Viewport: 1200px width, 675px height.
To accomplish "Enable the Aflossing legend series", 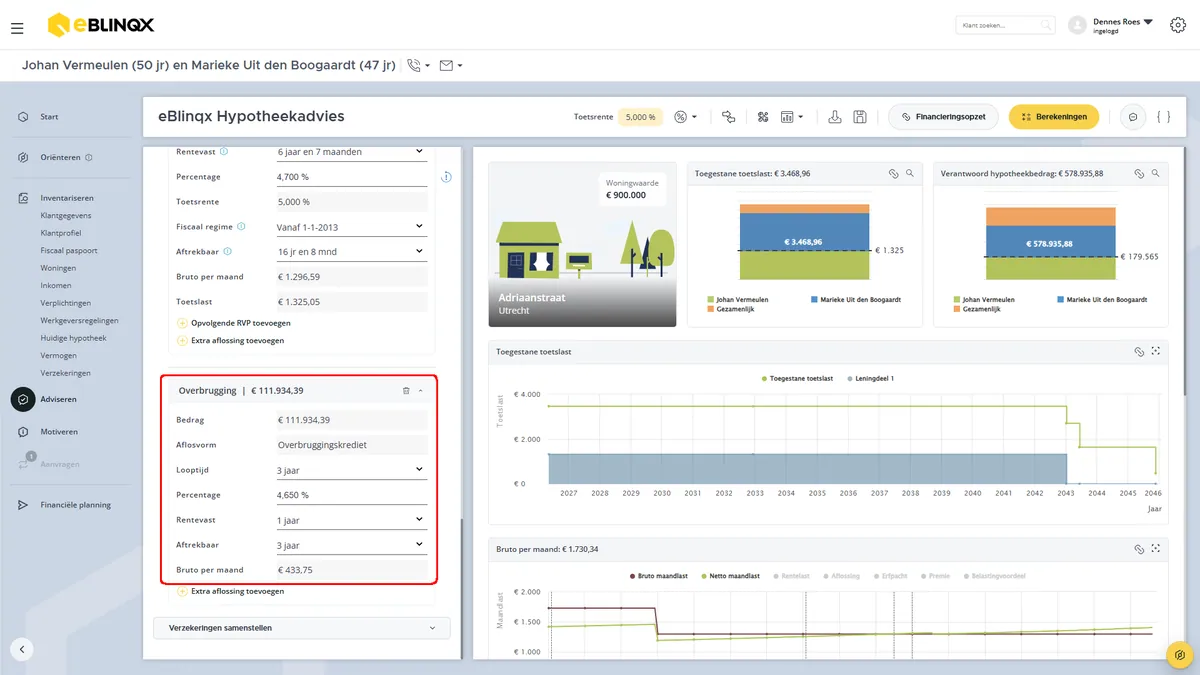I will (x=844, y=576).
